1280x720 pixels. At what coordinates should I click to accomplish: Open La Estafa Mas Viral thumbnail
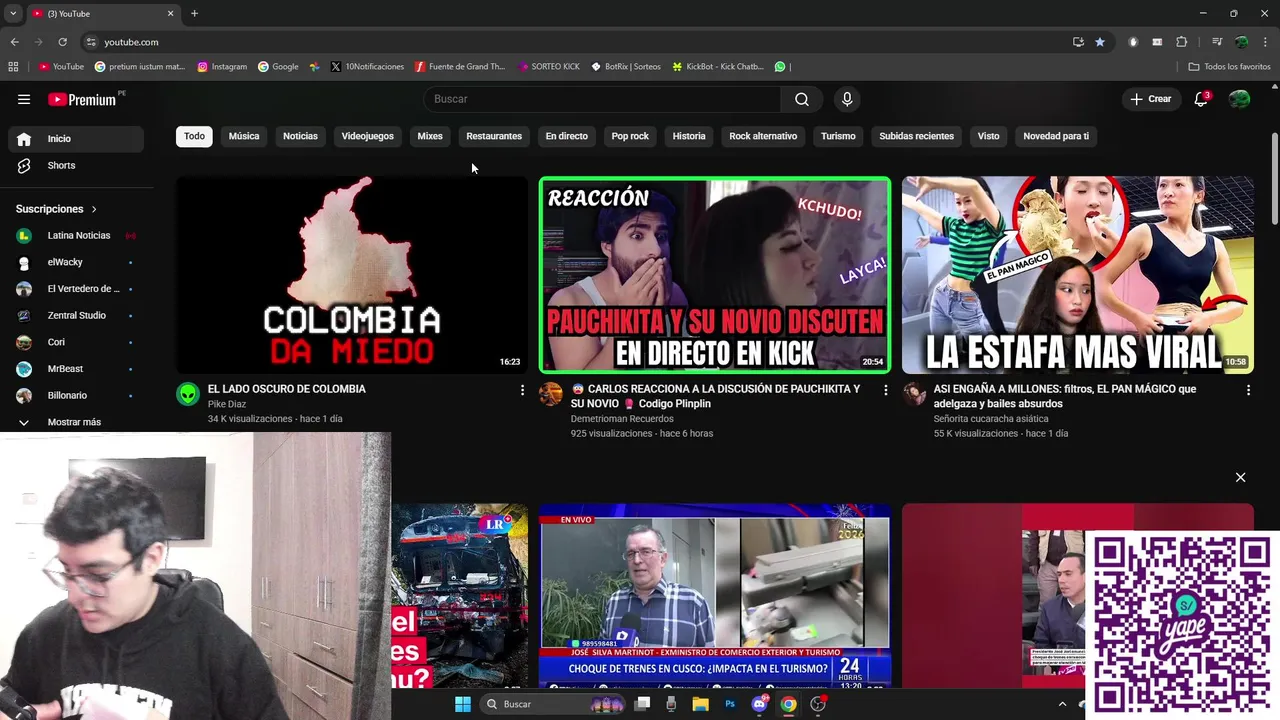click(x=1077, y=275)
